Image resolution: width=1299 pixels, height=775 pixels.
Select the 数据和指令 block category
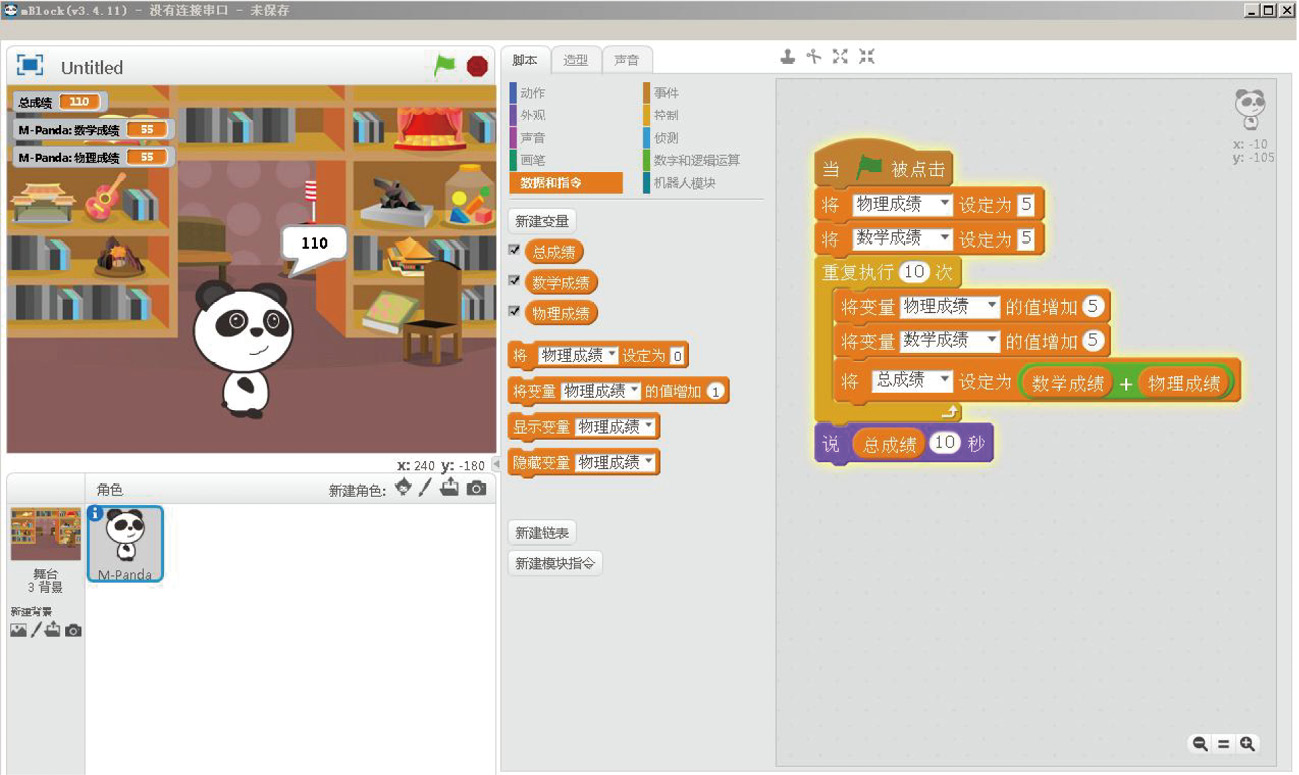(x=565, y=183)
